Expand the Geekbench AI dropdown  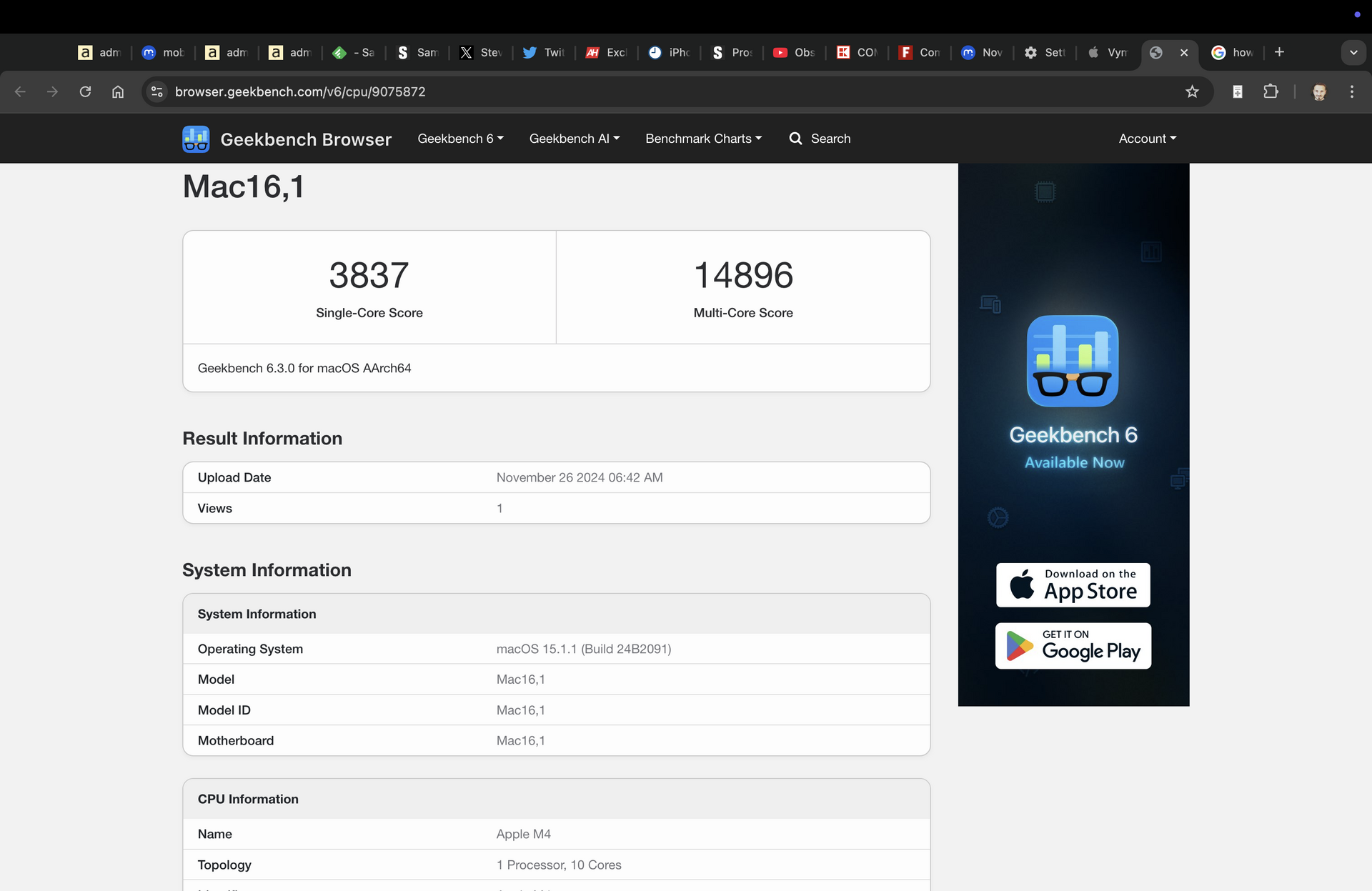click(x=574, y=139)
